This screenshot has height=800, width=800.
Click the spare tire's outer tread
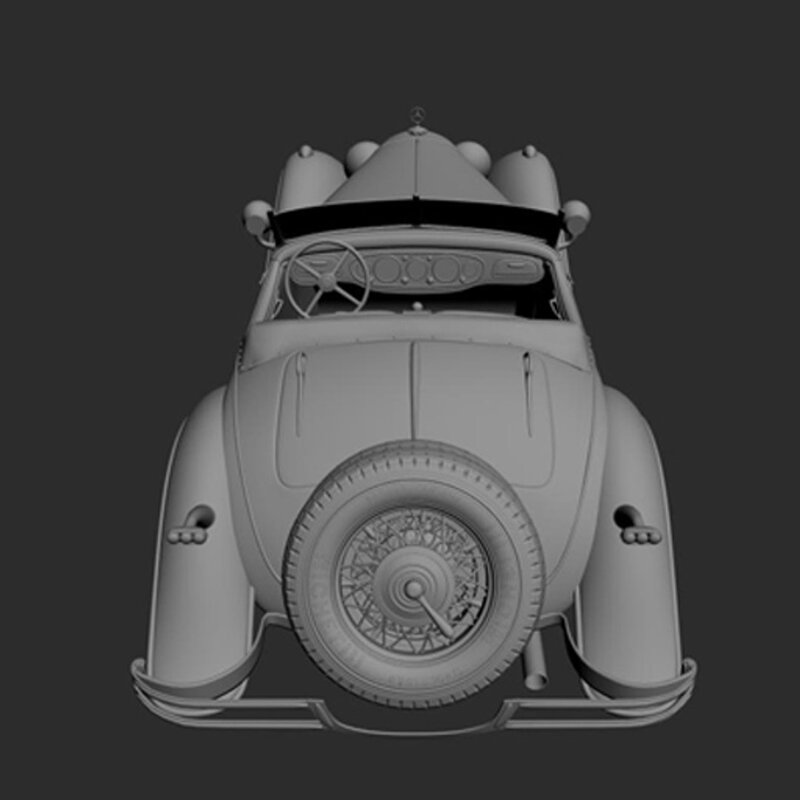tap(310, 600)
